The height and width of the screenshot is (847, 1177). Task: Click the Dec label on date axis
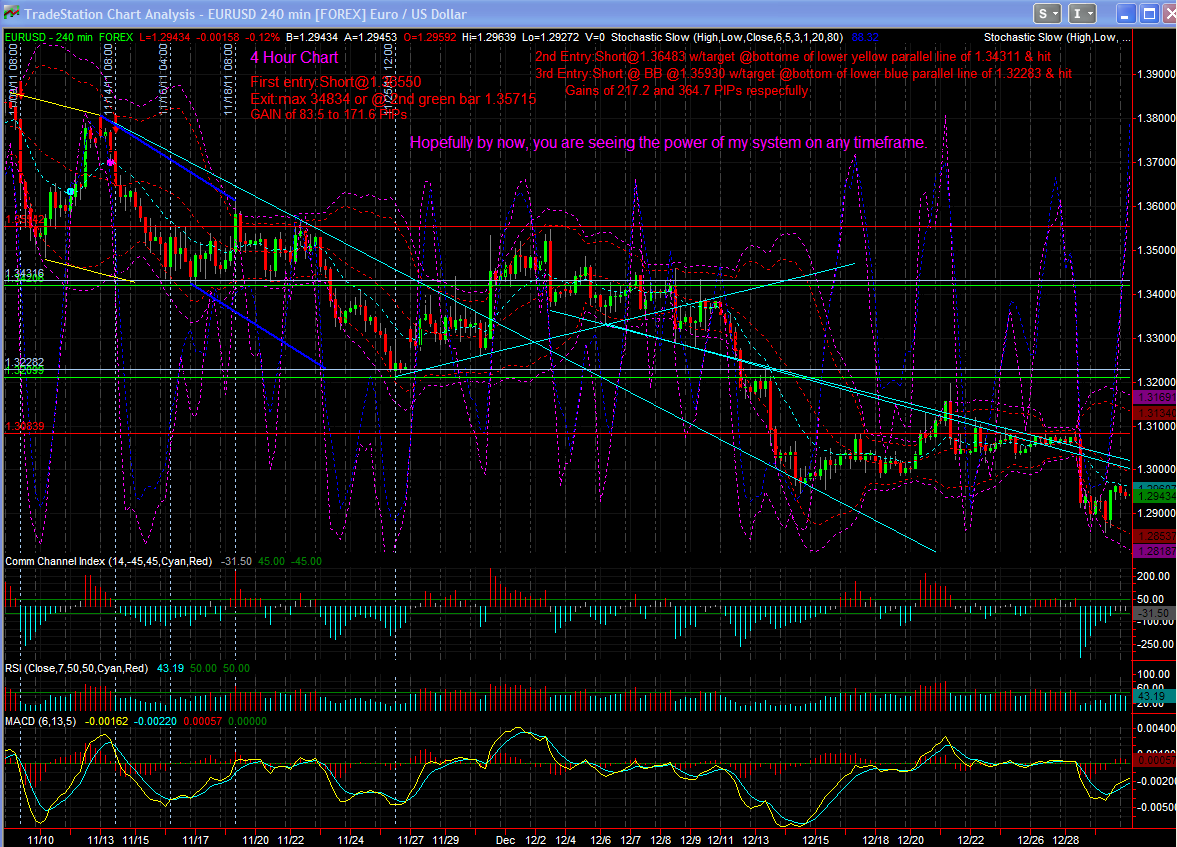(505, 839)
